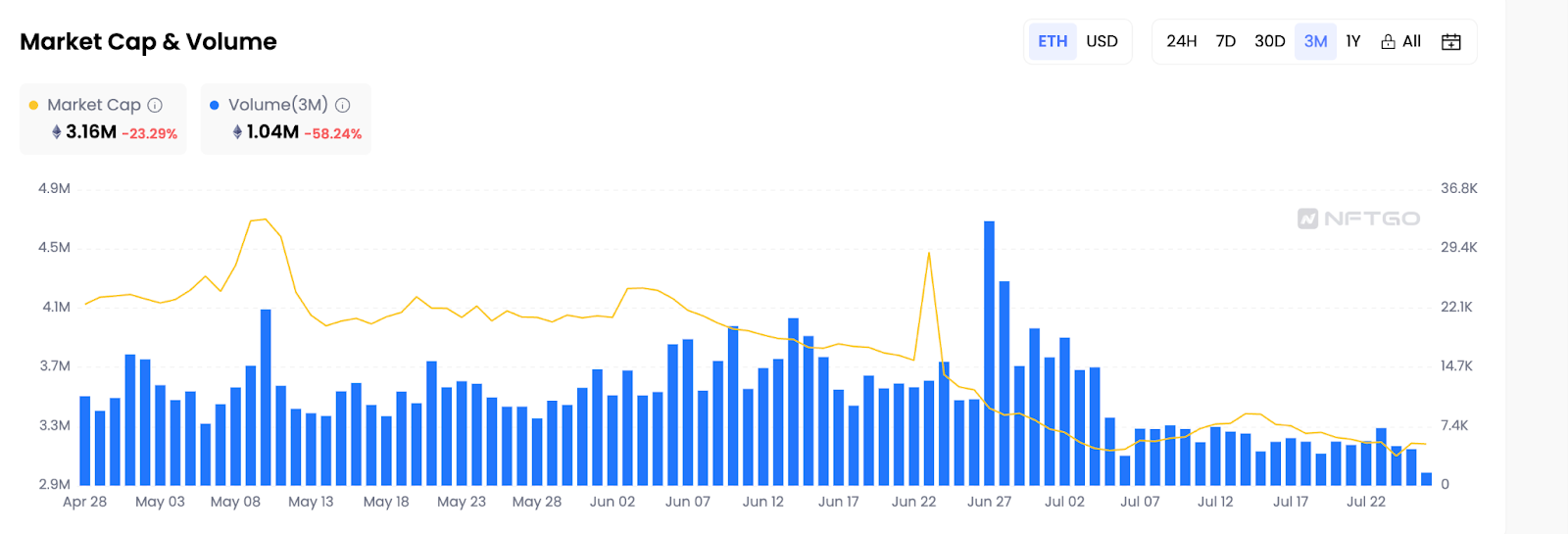Image resolution: width=1568 pixels, height=534 pixels.
Task: Click the lock icon beside All
Action: click(x=1388, y=41)
